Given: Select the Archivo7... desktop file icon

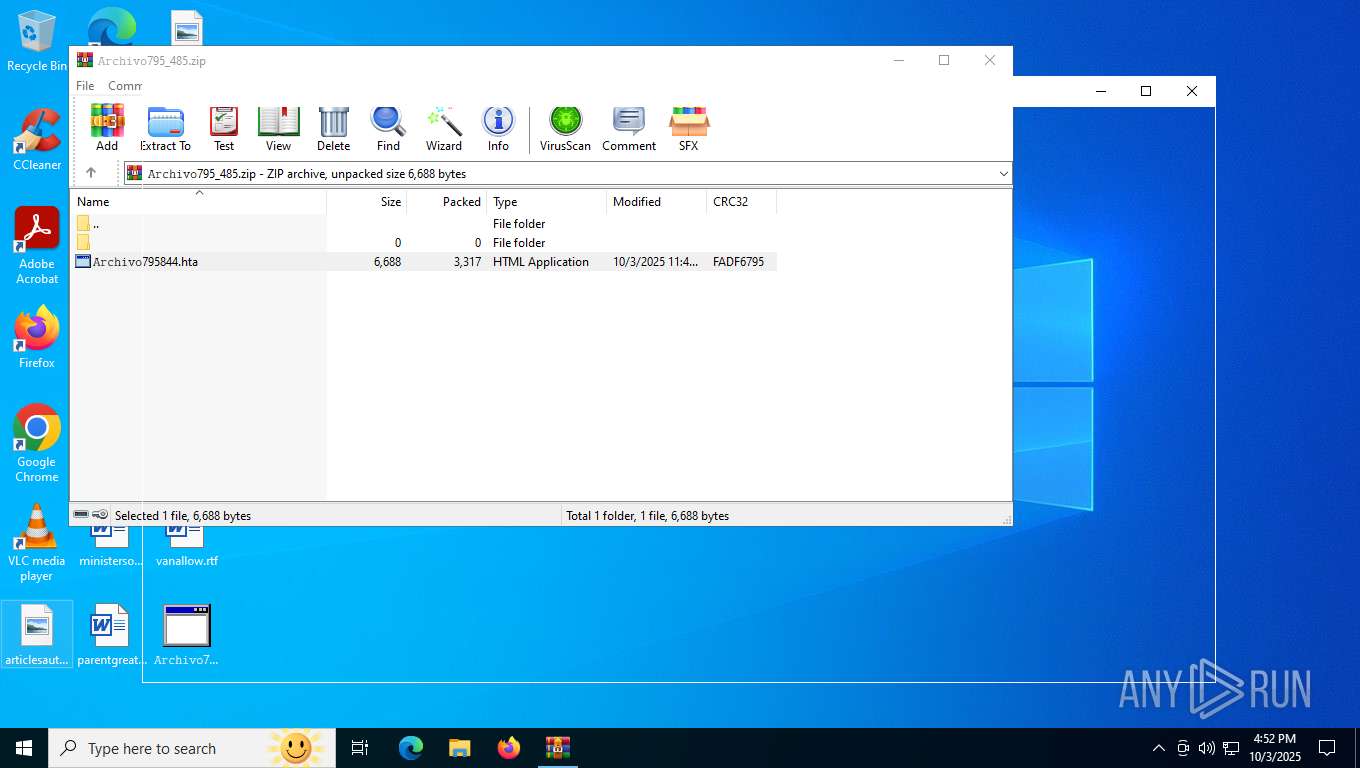Looking at the screenshot, I should 186,635.
